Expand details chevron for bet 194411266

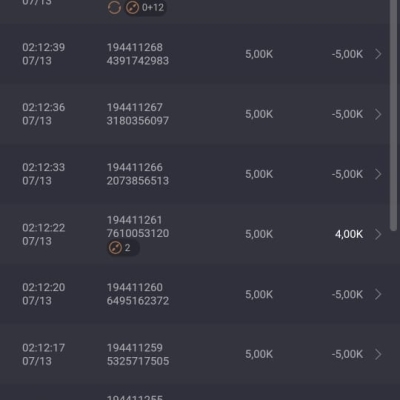tap(378, 174)
